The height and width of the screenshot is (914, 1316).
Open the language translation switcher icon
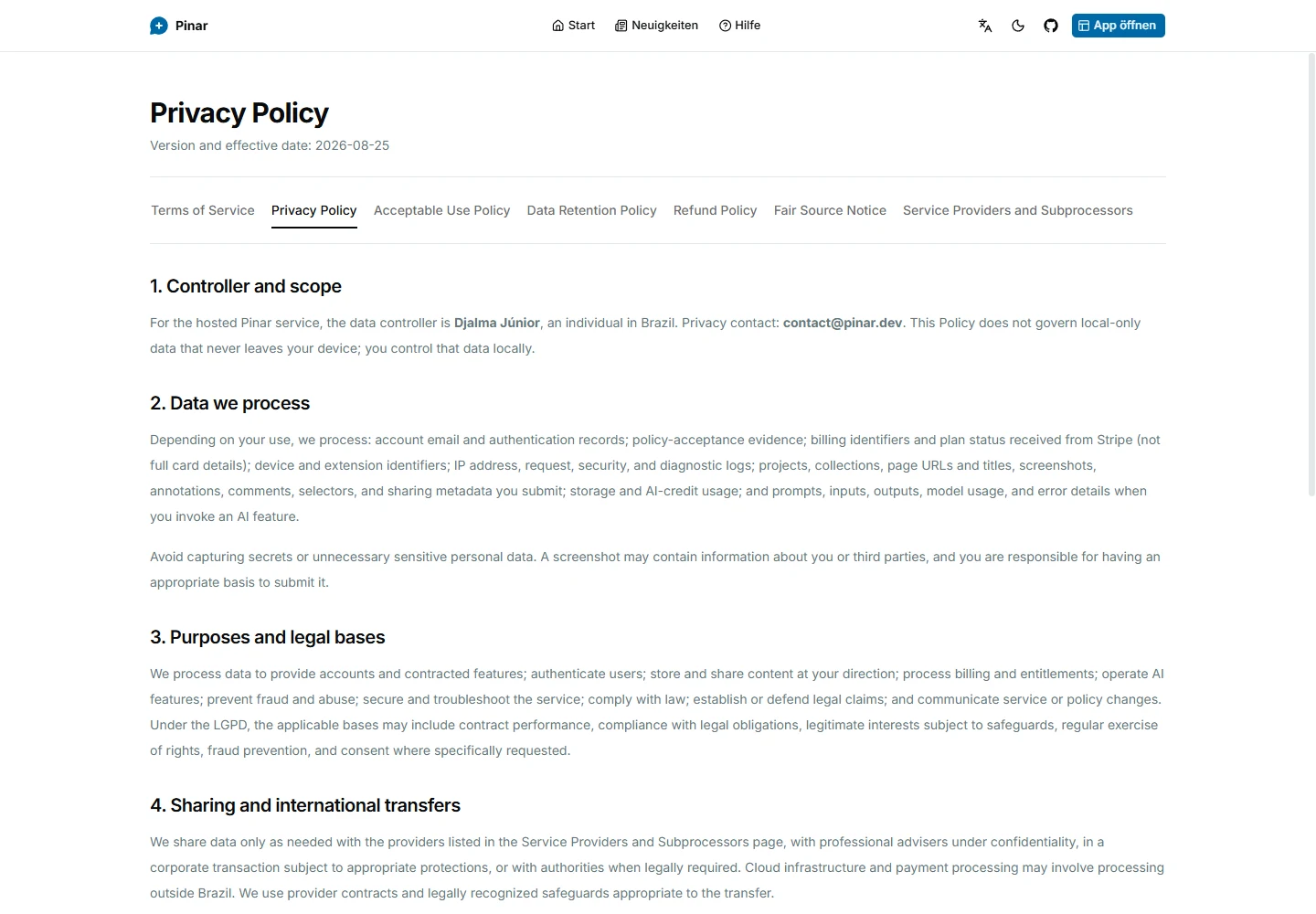985,26
